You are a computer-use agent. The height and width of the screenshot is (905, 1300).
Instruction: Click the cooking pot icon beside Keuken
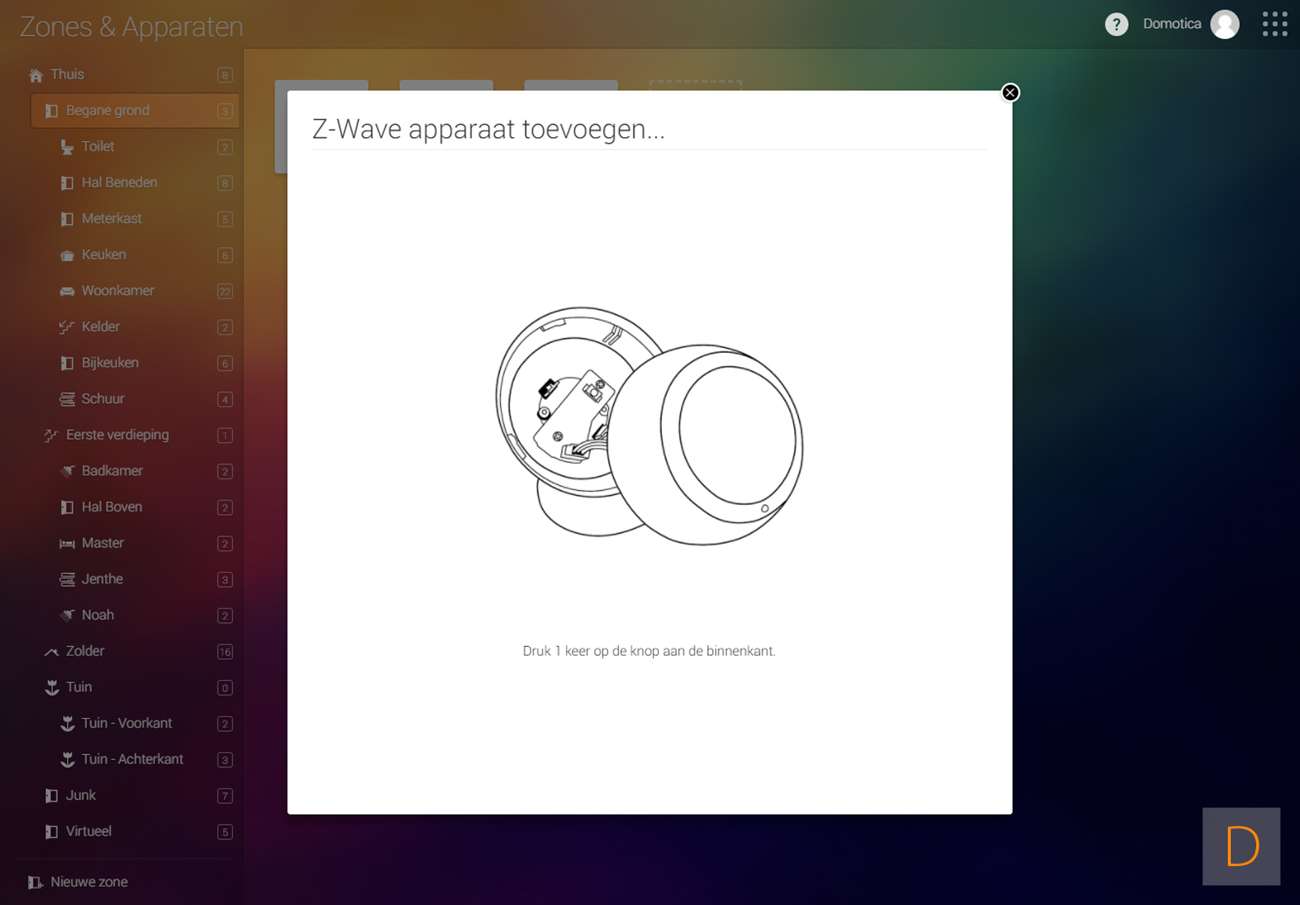pos(67,255)
